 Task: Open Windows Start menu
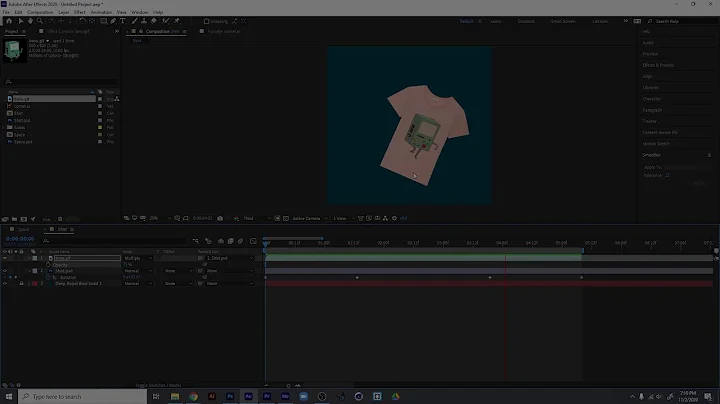(x=9, y=396)
